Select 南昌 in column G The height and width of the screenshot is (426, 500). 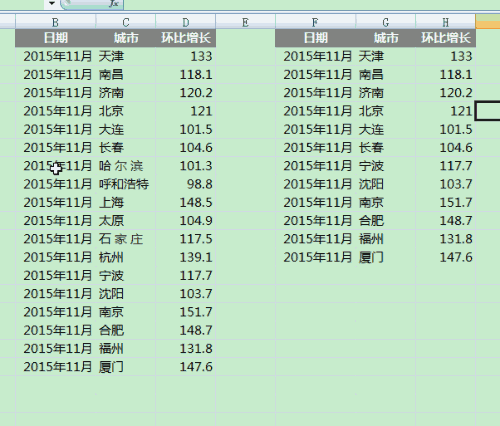tap(386, 74)
